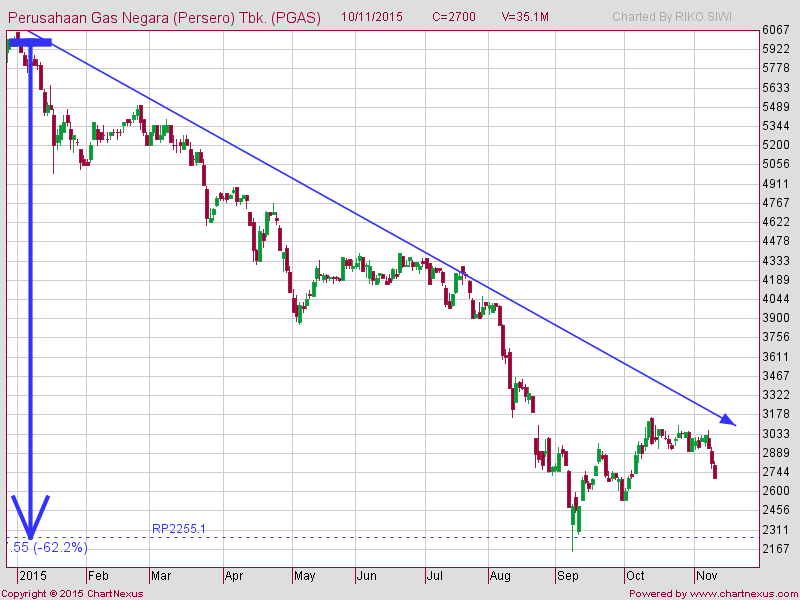Click the (-62.2%) decline percentage label

point(61,547)
